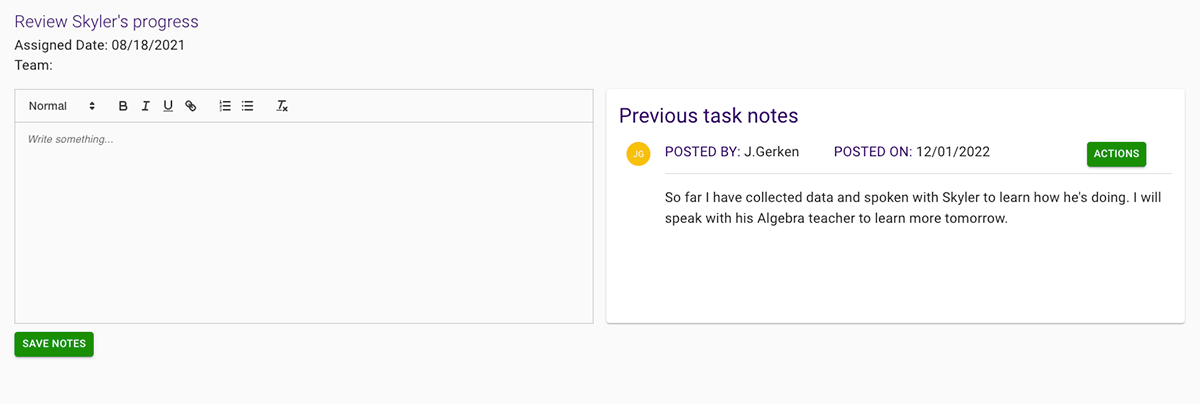Toggle bold formatting in the notes editor
The image size is (1200, 404).
pos(123,106)
